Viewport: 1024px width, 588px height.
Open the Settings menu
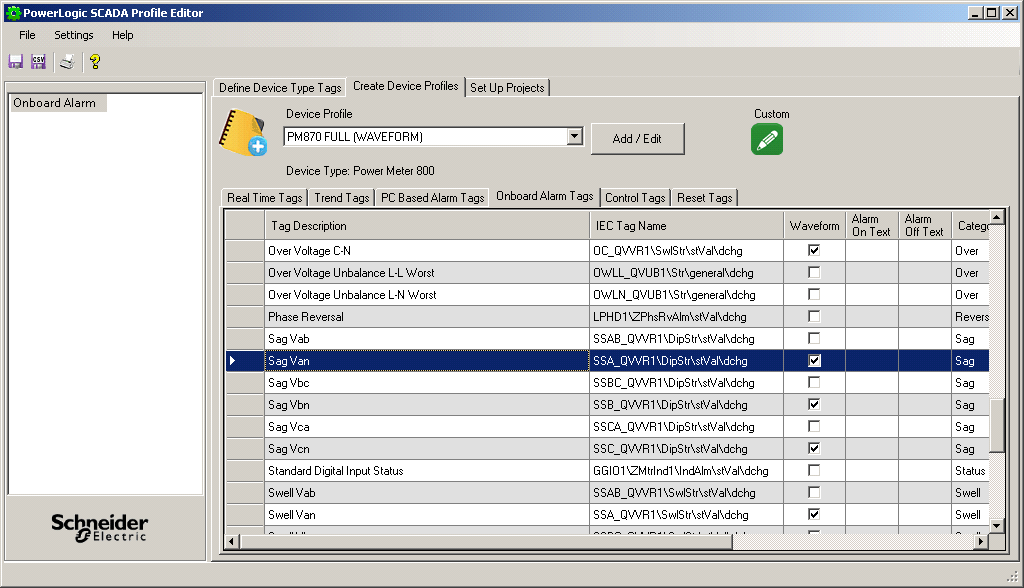pyautogui.click(x=74, y=35)
